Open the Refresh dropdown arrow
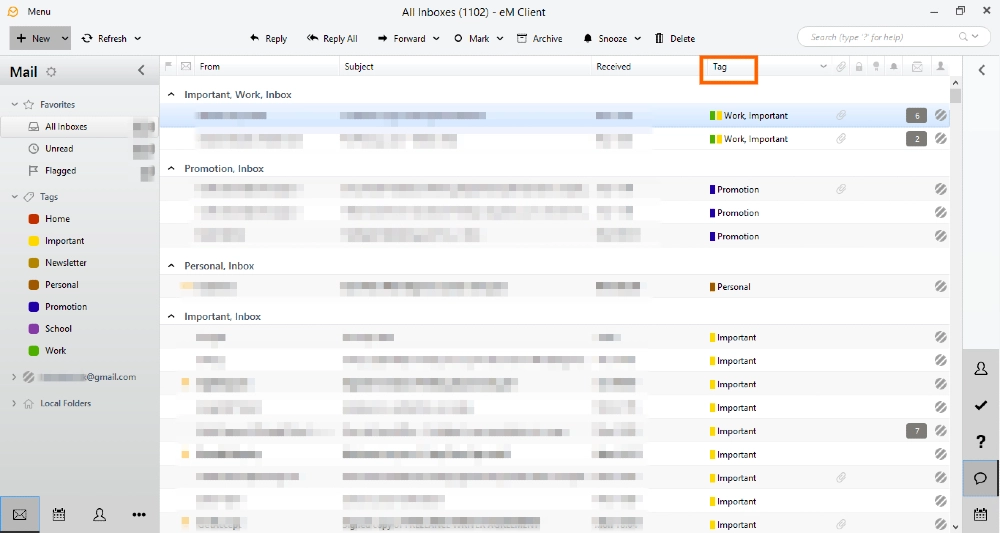1000x533 pixels. 138,38
